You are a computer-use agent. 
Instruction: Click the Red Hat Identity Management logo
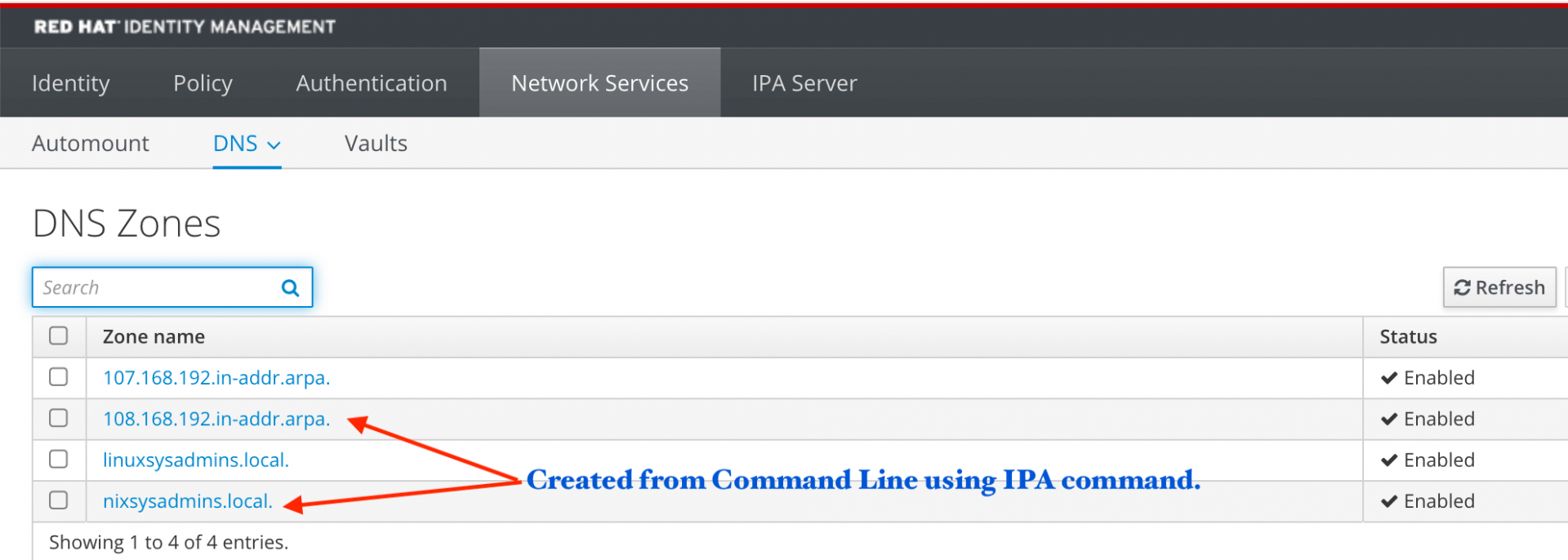pos(185,27)
